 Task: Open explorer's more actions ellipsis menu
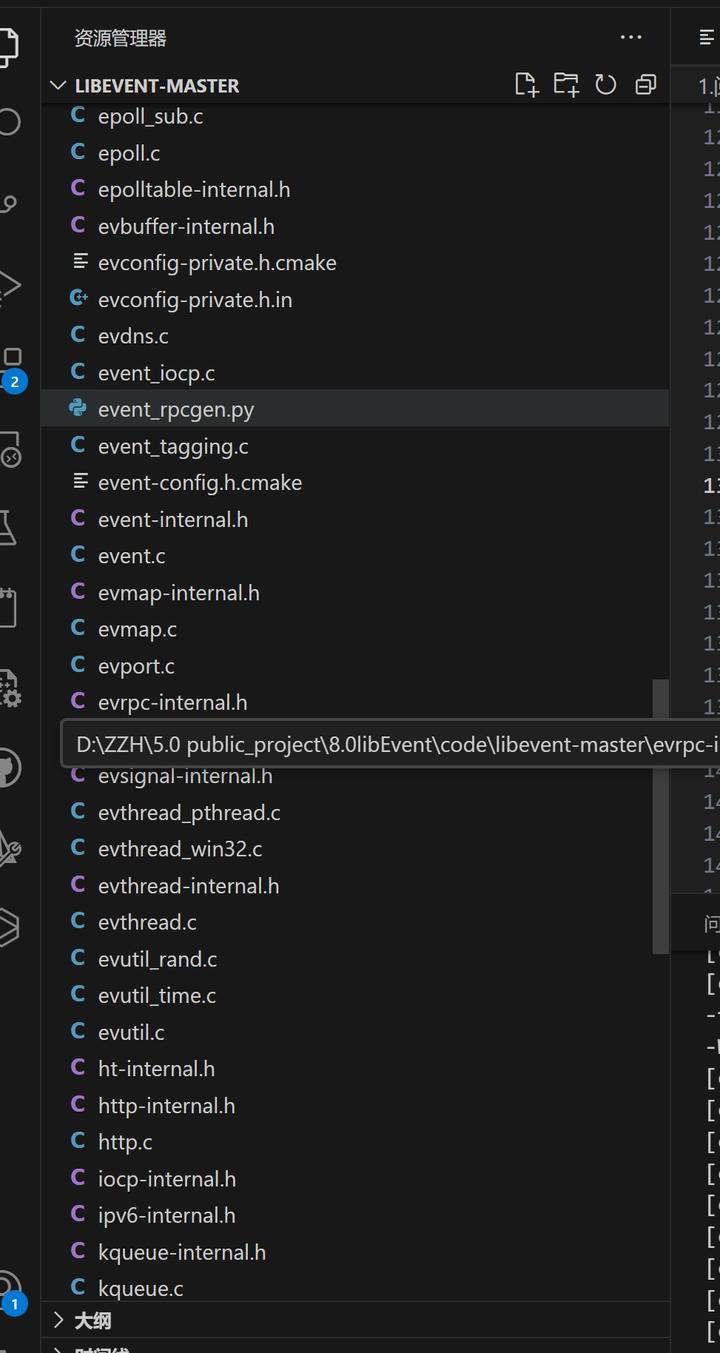click(x=631, y=38)
